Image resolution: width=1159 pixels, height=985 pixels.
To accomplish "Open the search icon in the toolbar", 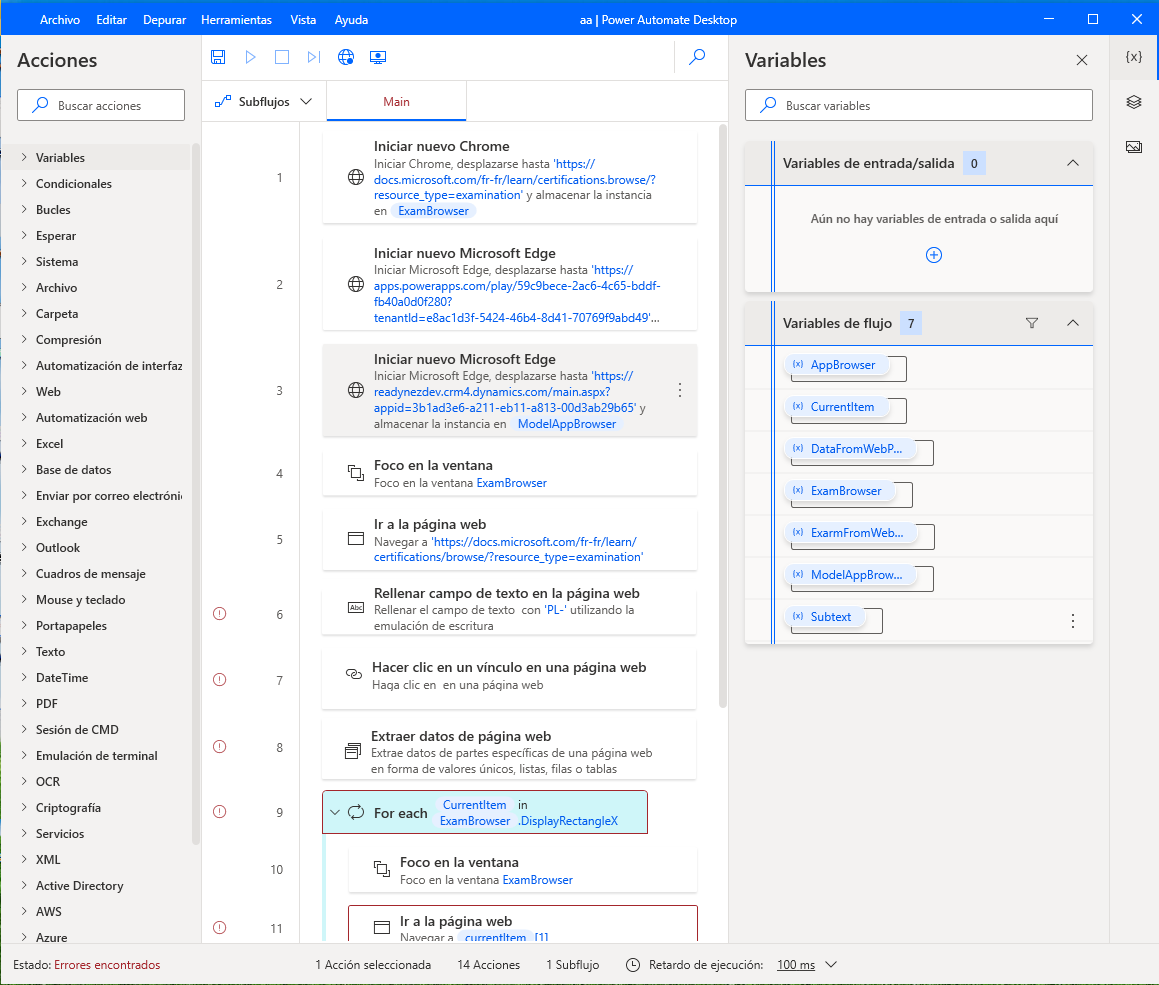I will [701, 57].
